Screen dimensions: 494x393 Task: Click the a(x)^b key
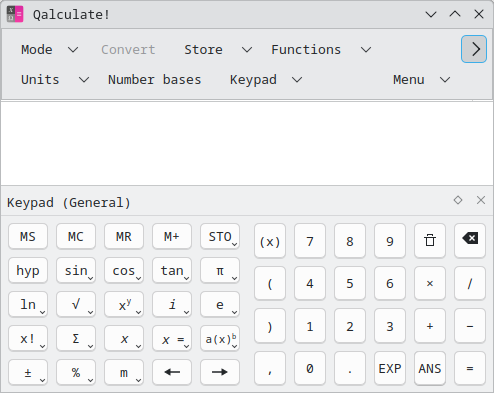point(220,338)
